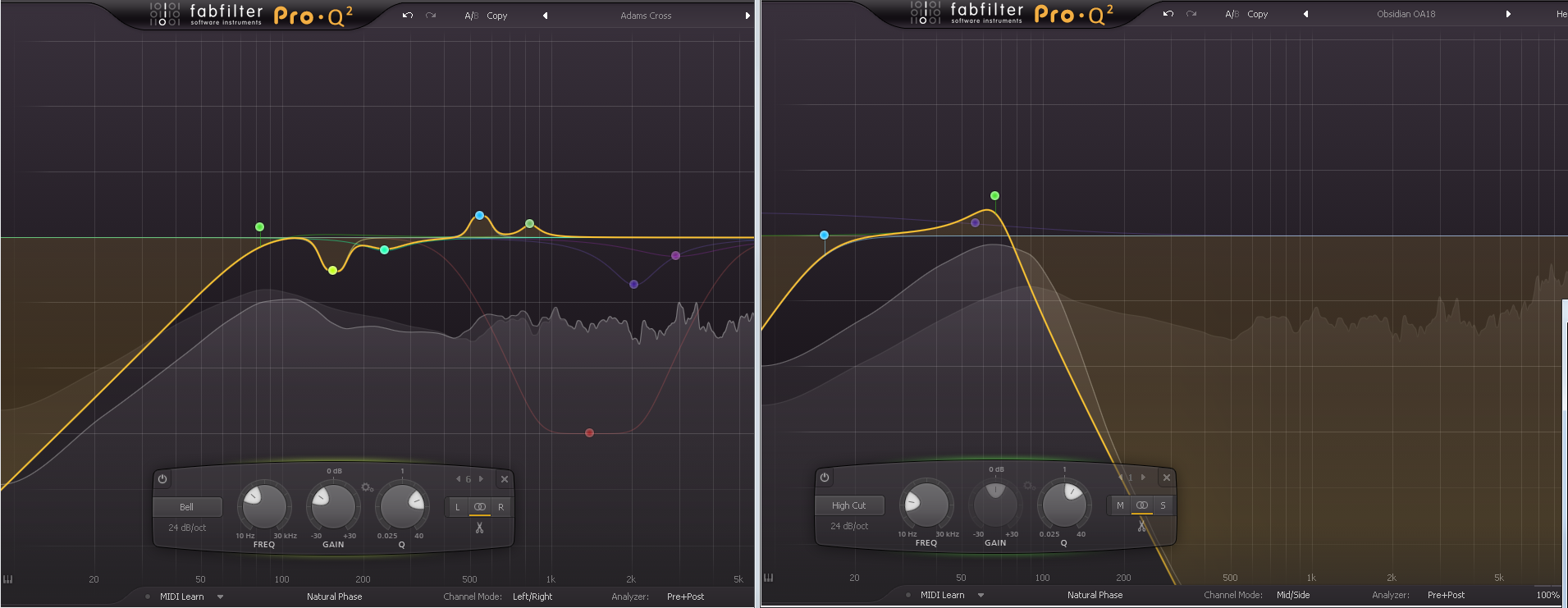Viewport: 1568px width, 608px height.
Task: Set the Bell band to Left channel only
Action: tap(457, 507)
